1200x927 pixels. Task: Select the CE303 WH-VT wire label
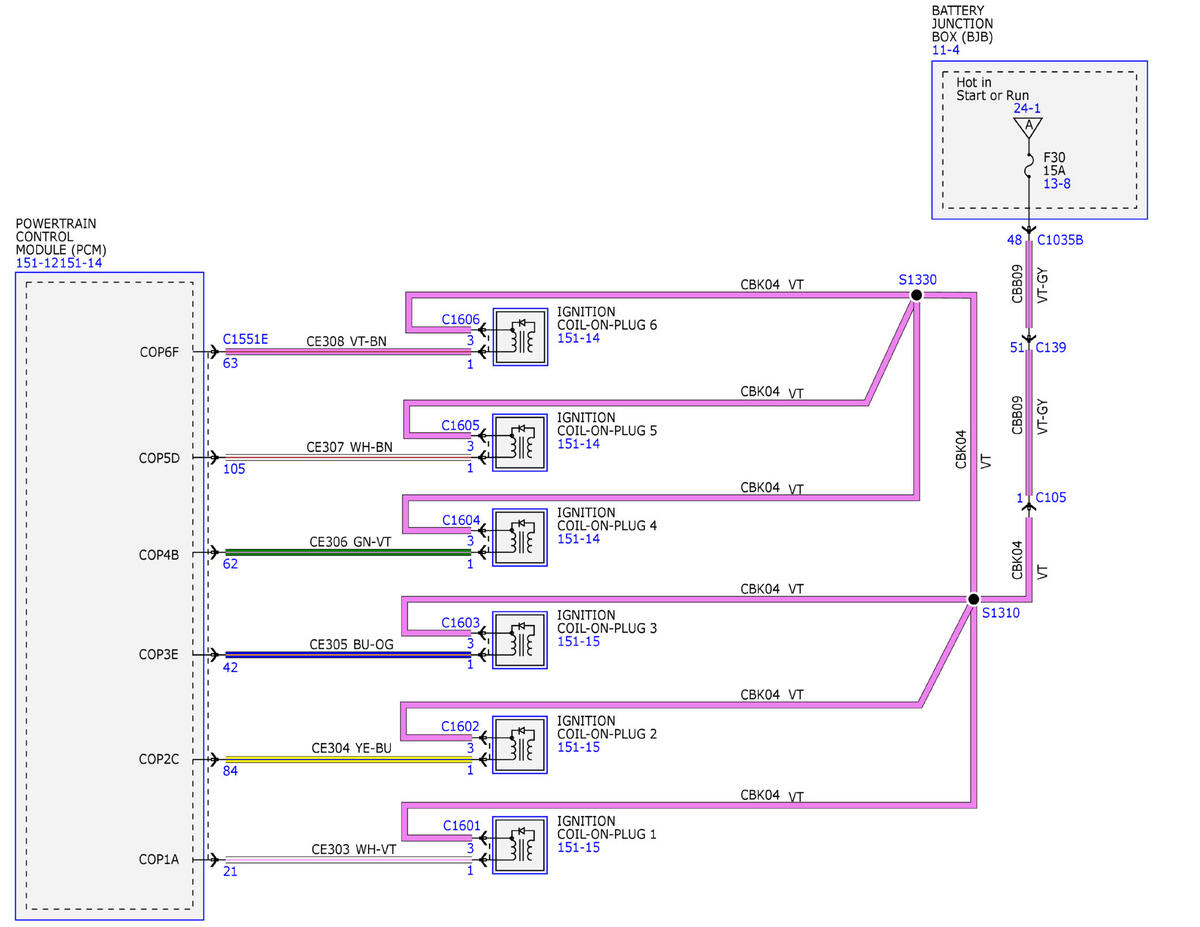point(353,849)
